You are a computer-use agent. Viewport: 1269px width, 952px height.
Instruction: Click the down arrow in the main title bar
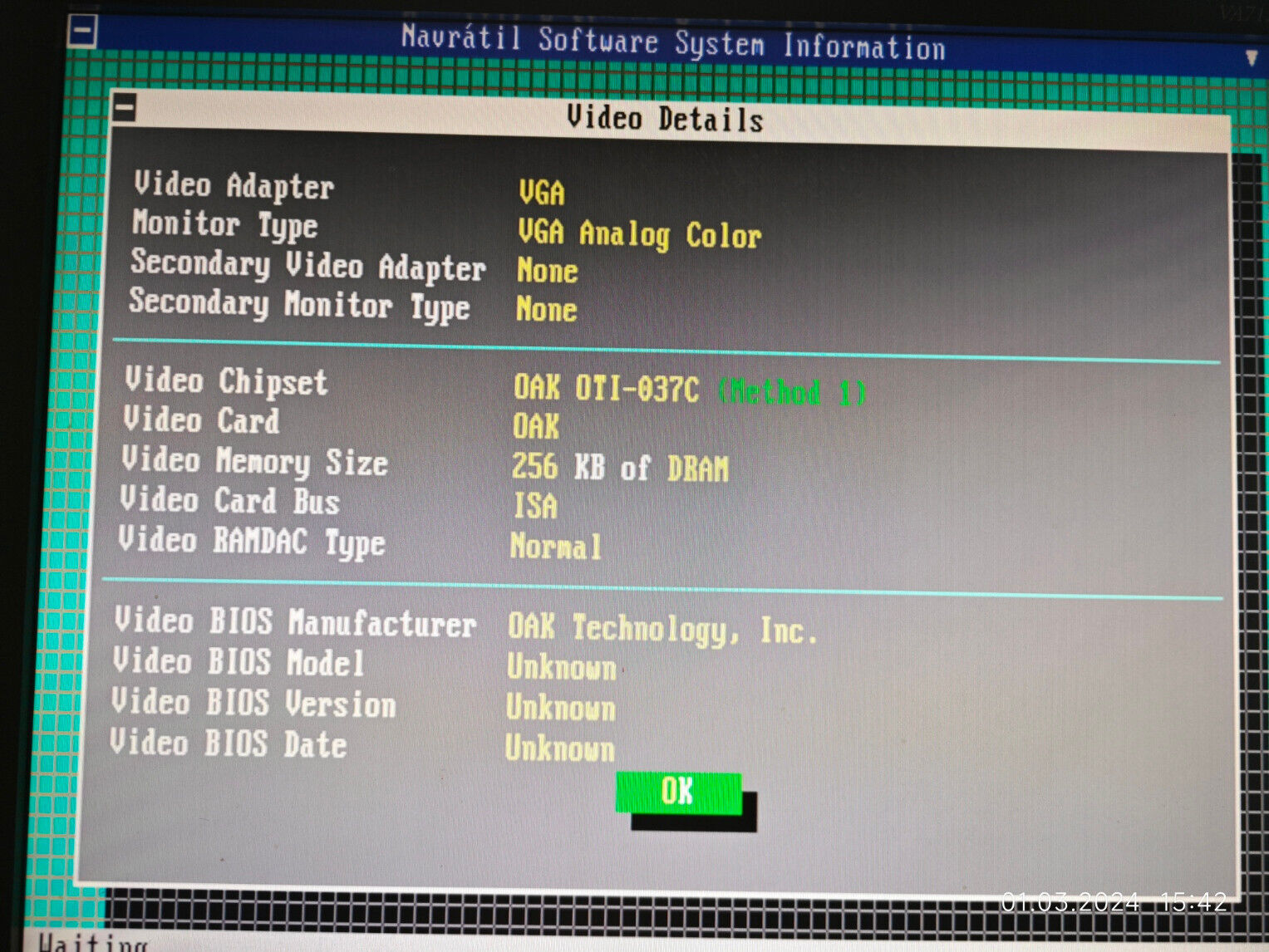[x=1252, y=59]
